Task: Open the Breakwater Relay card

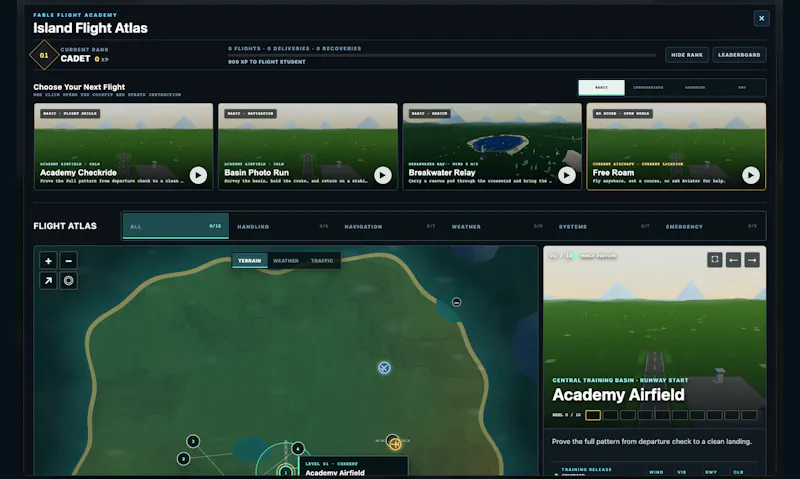Action: [x=492, y=146]
